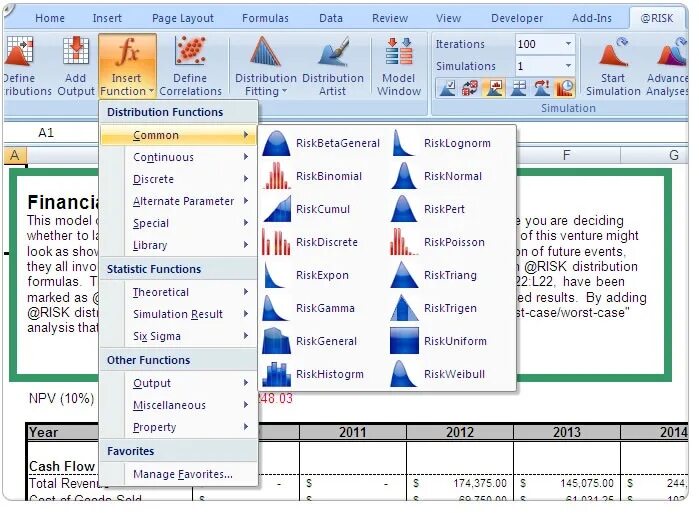Open the Simulations count dropdown
The image size is (699, 513).
[x=568, y=66]
